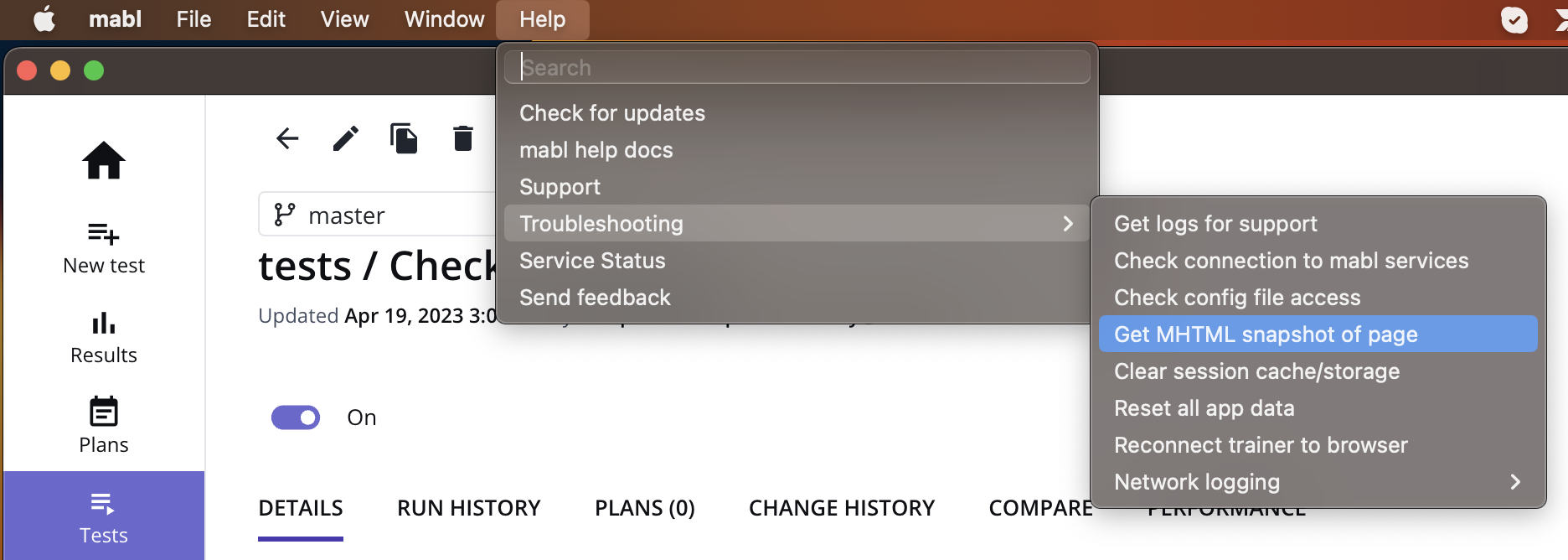Open the Change History tab
Image resolution: width=1568 pixels, height=560 pixels.
842,508
